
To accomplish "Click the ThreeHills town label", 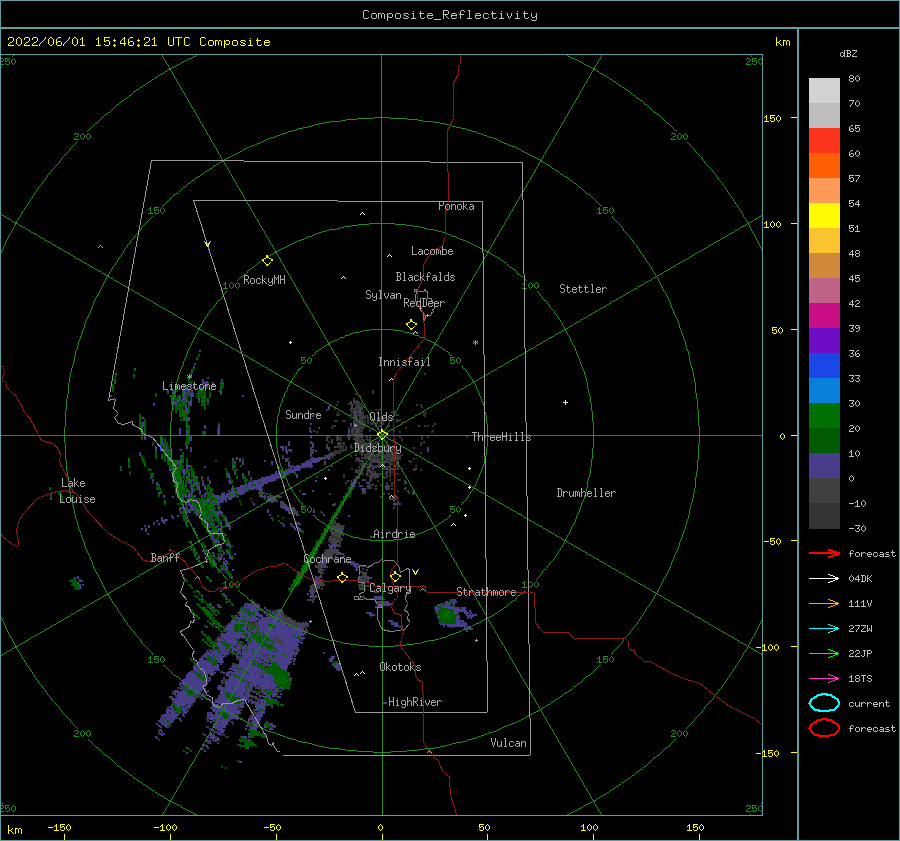I will click(501, 437).
